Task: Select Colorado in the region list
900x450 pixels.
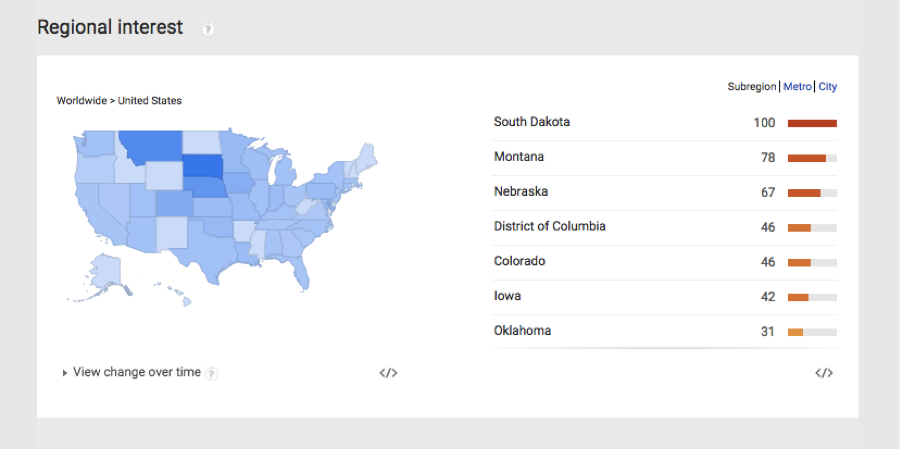Action: click(x=520, y=261)
